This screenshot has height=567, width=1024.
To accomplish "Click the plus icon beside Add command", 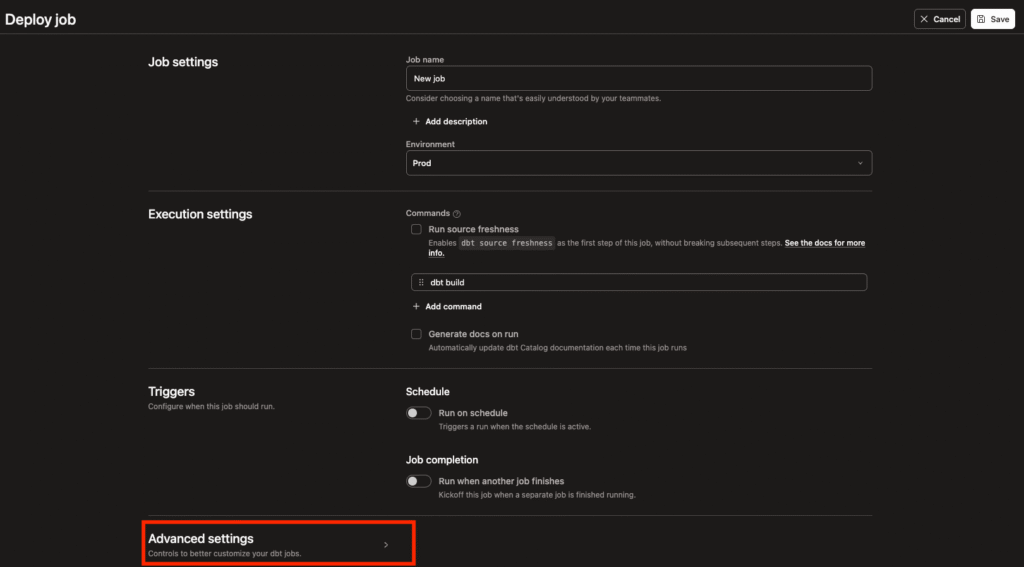I will pyautogui.click(x=416, y=307).
